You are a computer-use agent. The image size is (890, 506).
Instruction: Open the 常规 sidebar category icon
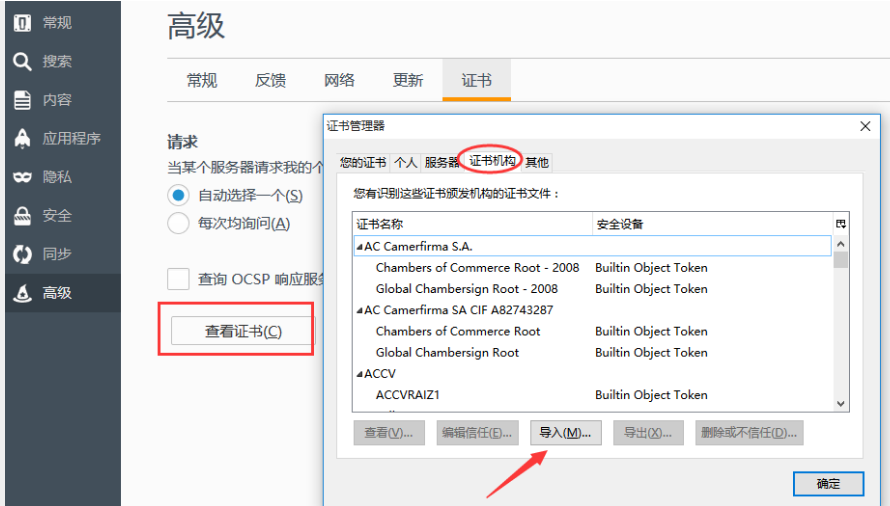22,23
